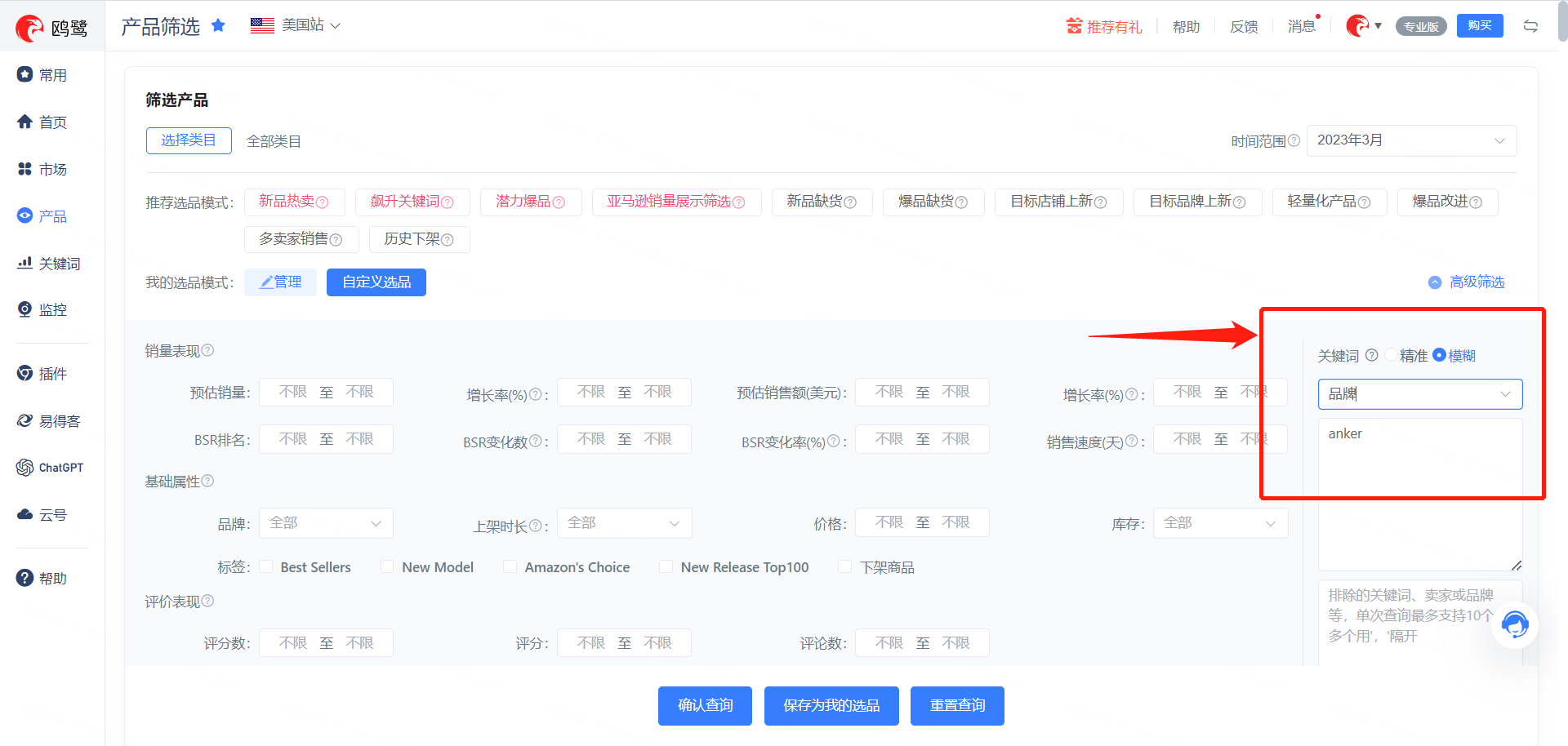Click help icon next to 评价表现
Image resolution: width=1568 pixels, height=746 pixels.
pos(207,601)
